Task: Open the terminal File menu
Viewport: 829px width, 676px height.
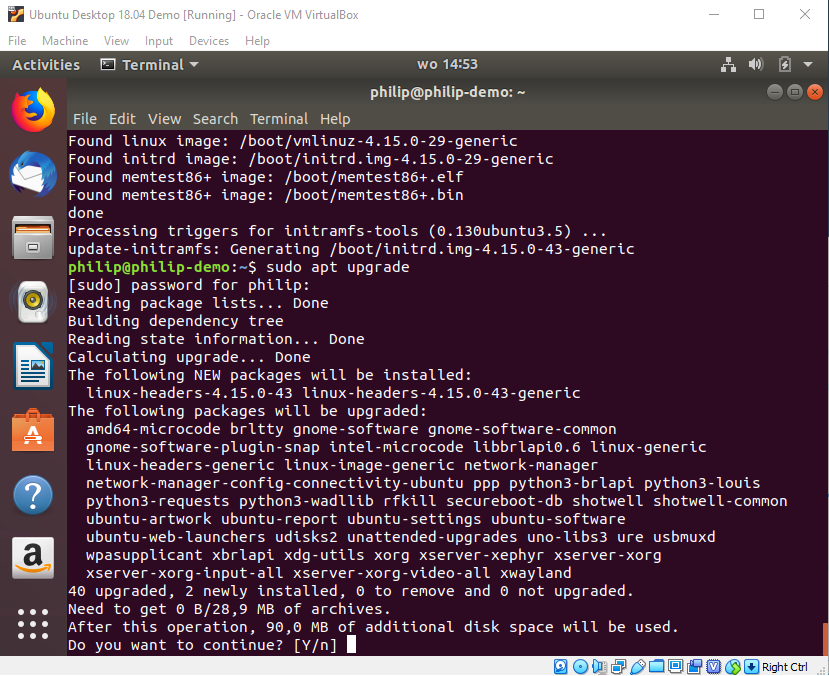Action: [x=85, y=119]
